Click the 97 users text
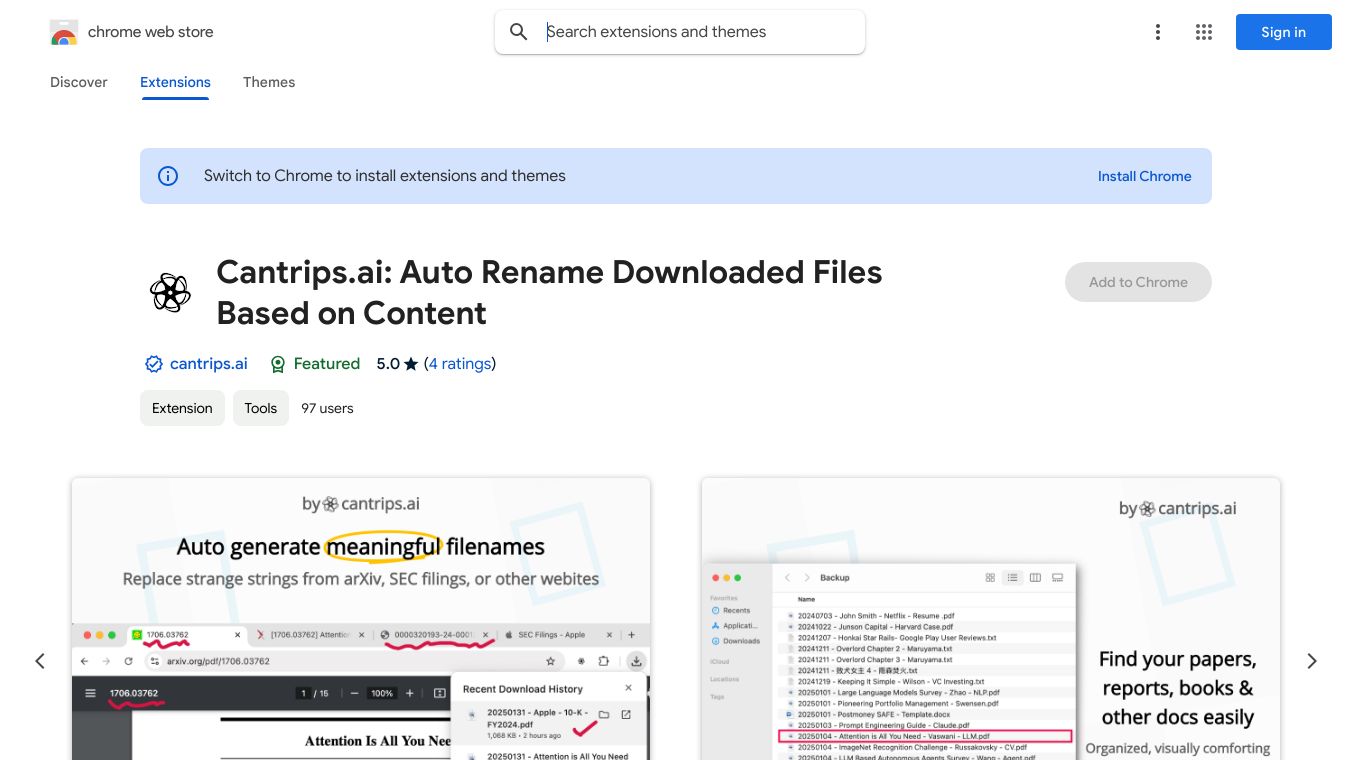The width and height of the screenshot is (1352, 760). (327, 408)
